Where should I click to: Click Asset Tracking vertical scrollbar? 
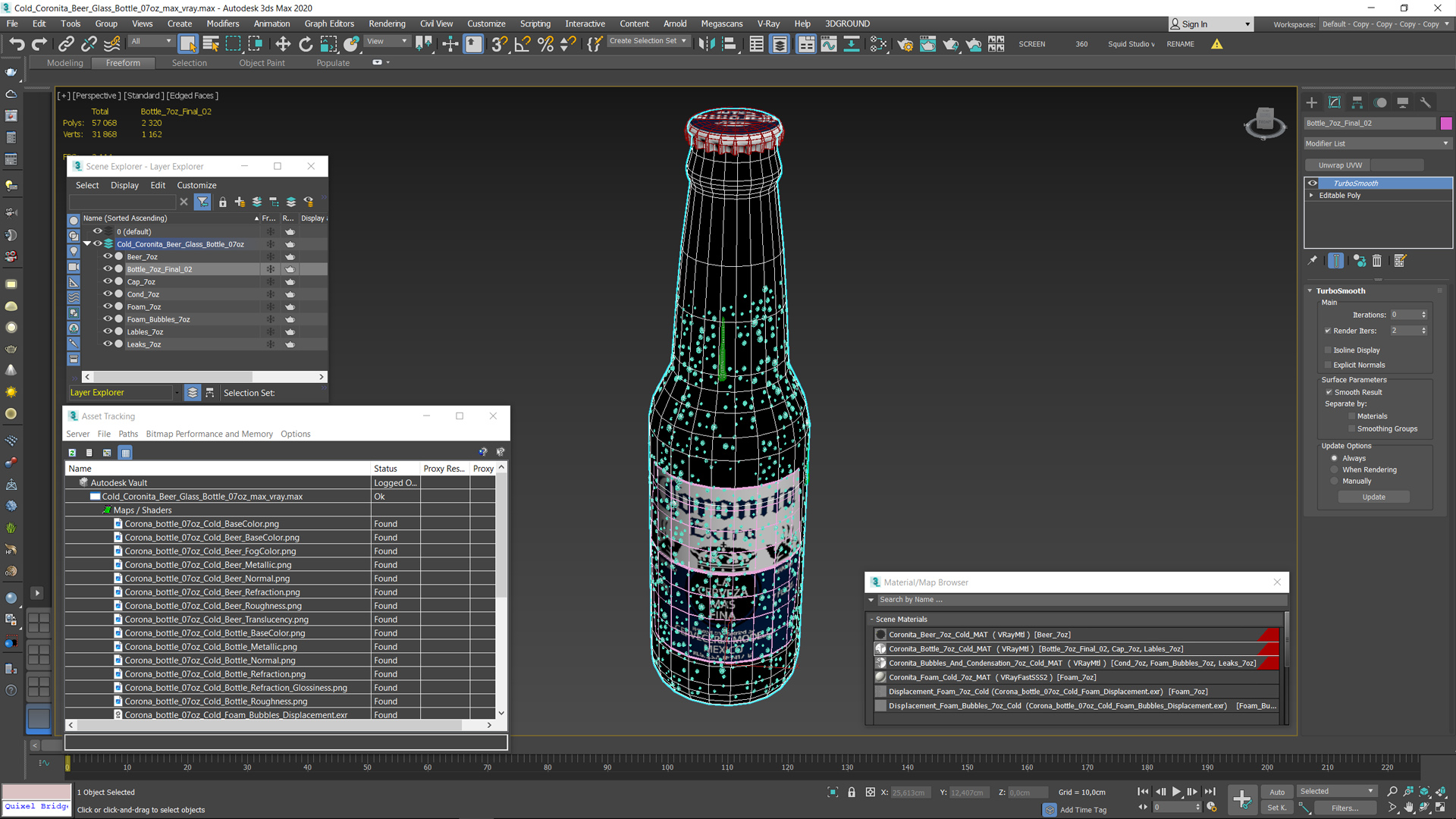(x=501, y=590)
